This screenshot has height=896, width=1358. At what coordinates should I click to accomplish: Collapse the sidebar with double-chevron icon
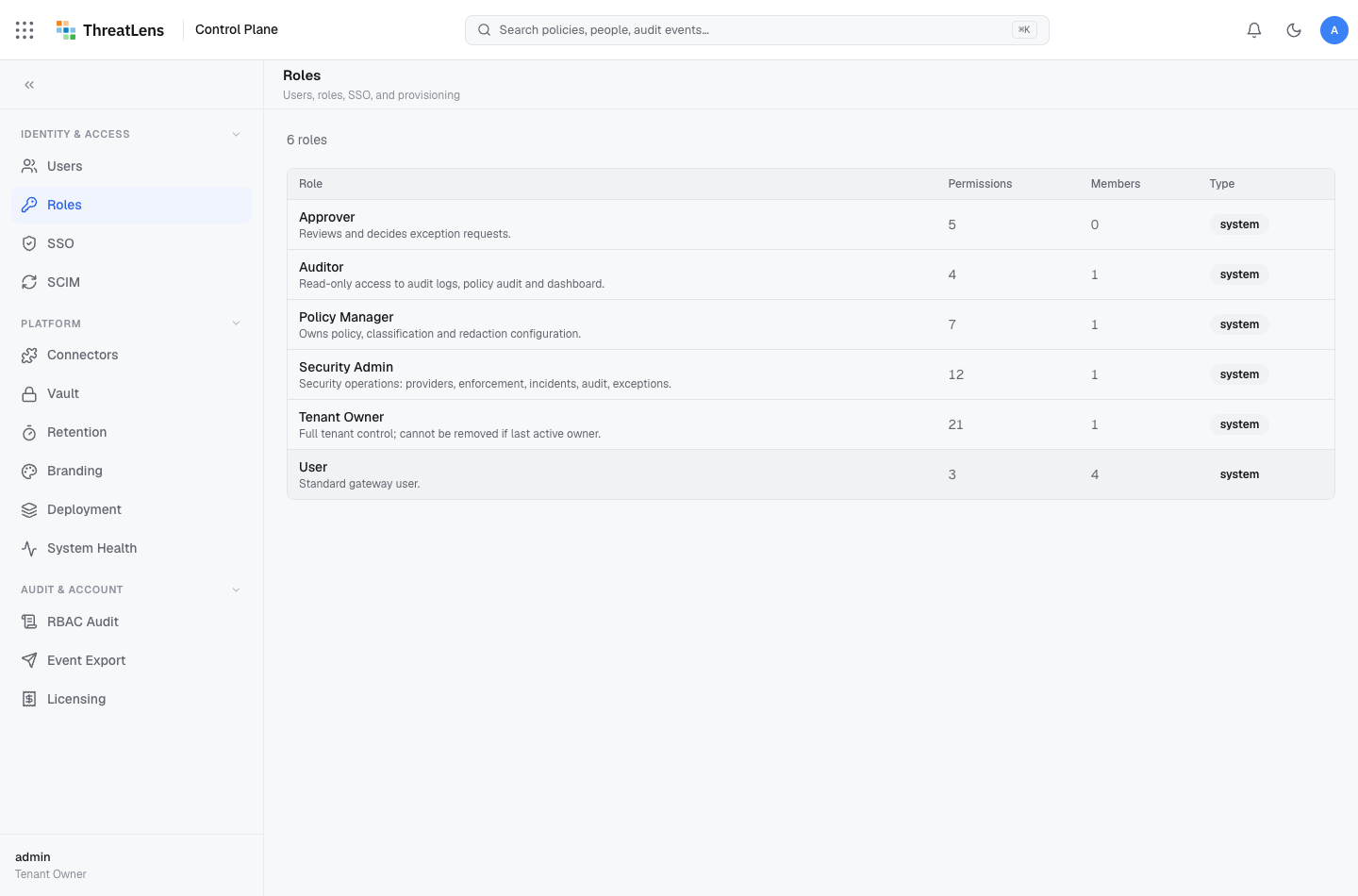(x=29, y=85)
